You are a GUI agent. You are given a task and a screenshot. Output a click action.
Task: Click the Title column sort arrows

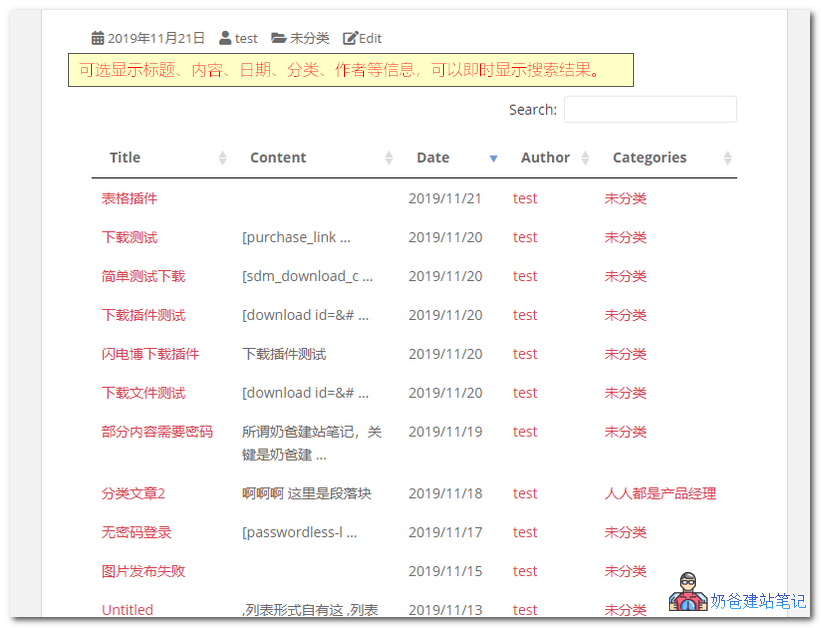[x=222, y=158]
